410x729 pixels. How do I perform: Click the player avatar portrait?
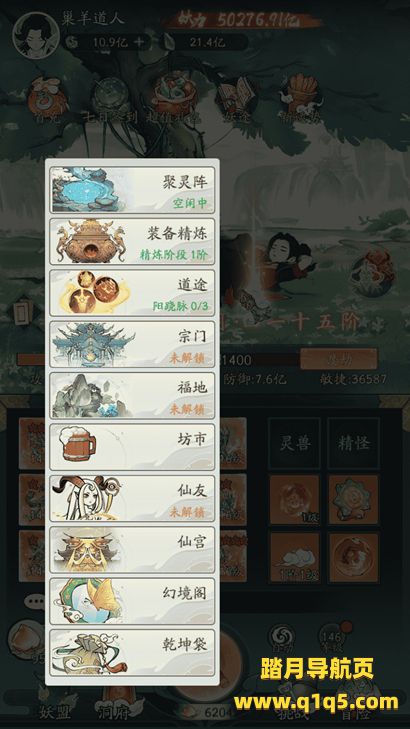pyautogui.click(x=36, y=35)
